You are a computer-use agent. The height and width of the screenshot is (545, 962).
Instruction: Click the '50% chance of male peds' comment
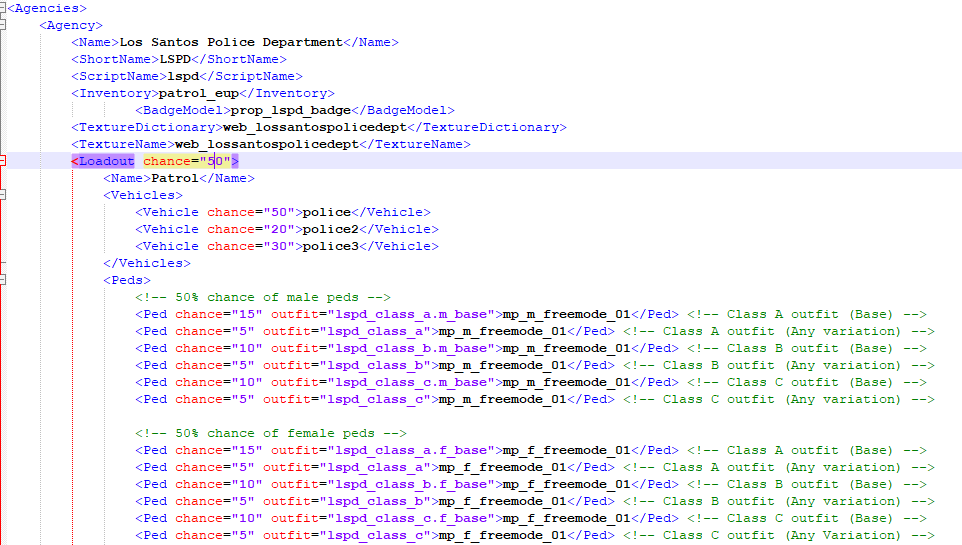coord(263,297)
